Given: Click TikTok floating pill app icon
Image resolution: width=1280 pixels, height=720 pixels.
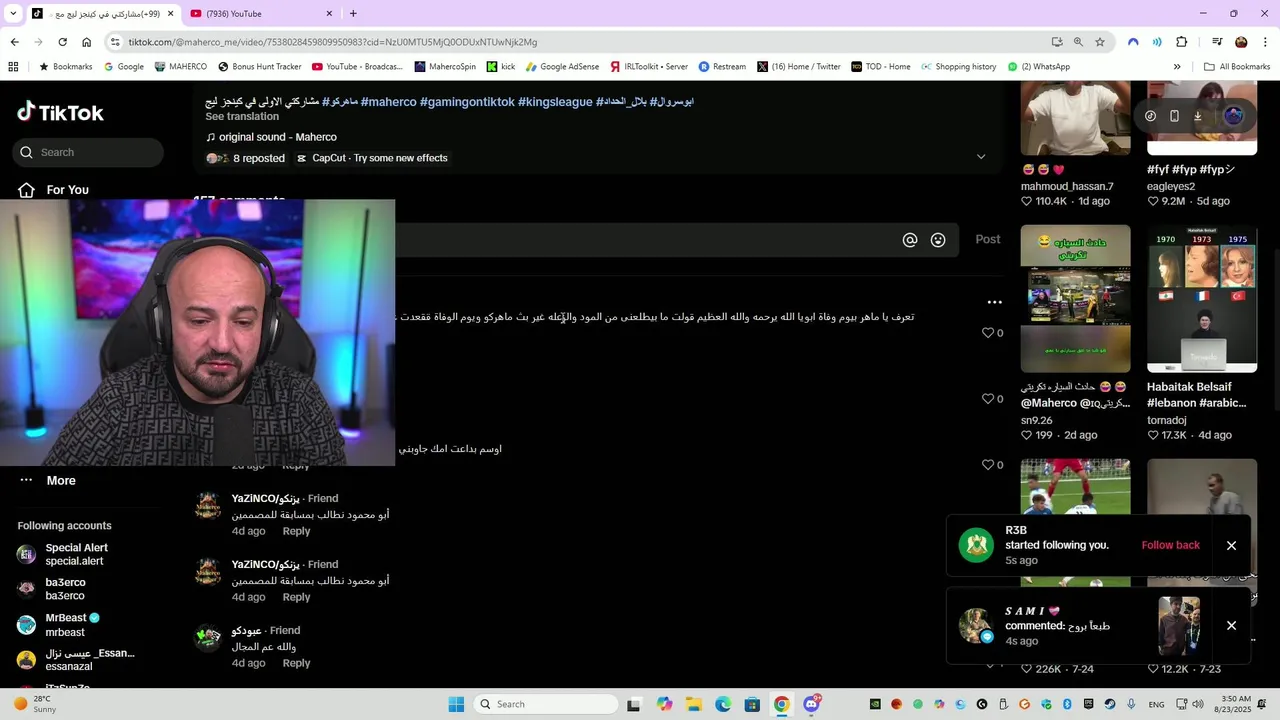Looking at the screenshot, I should pyautogui.click(x=1150, y=116).
